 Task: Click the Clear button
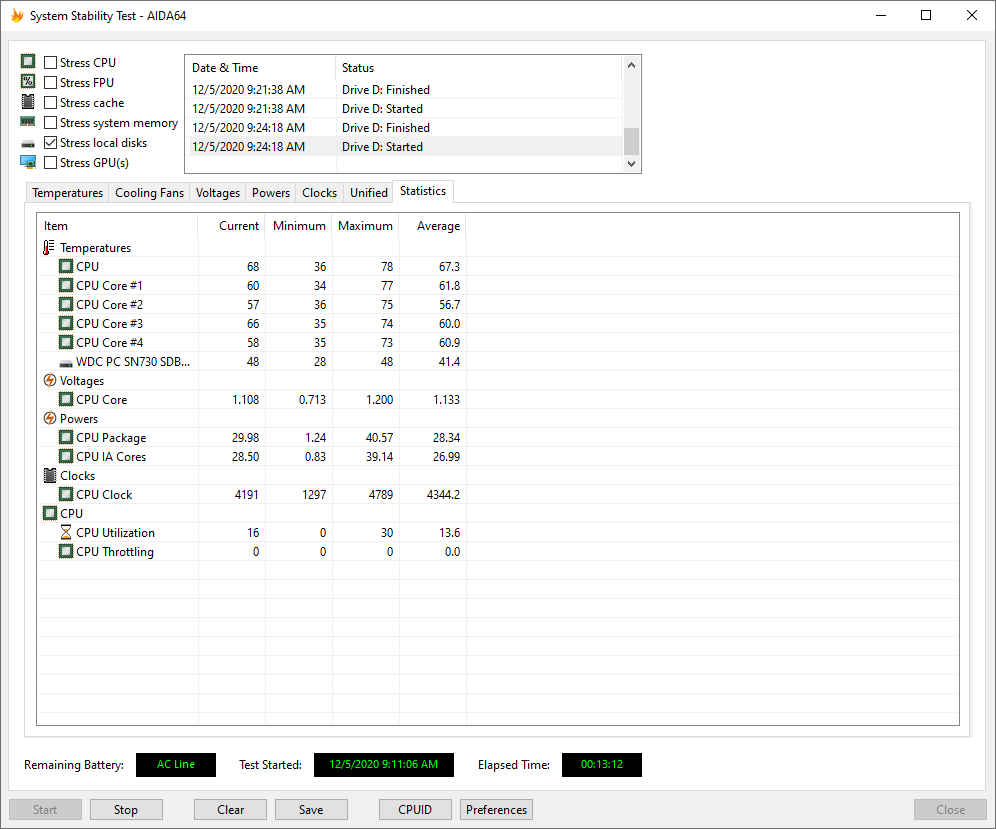[x=230, y=809]
